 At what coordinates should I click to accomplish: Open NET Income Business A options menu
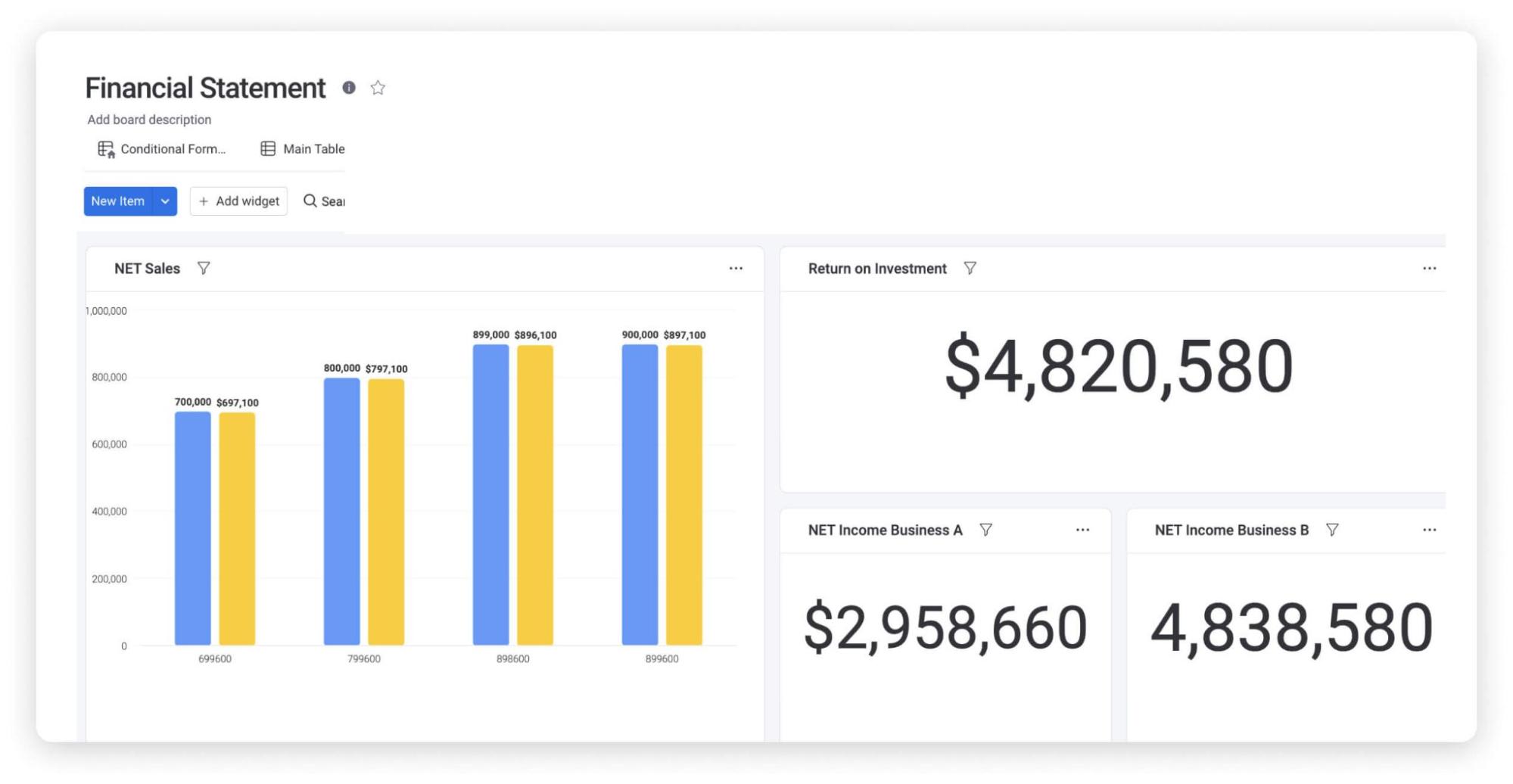pos(1082,530)
